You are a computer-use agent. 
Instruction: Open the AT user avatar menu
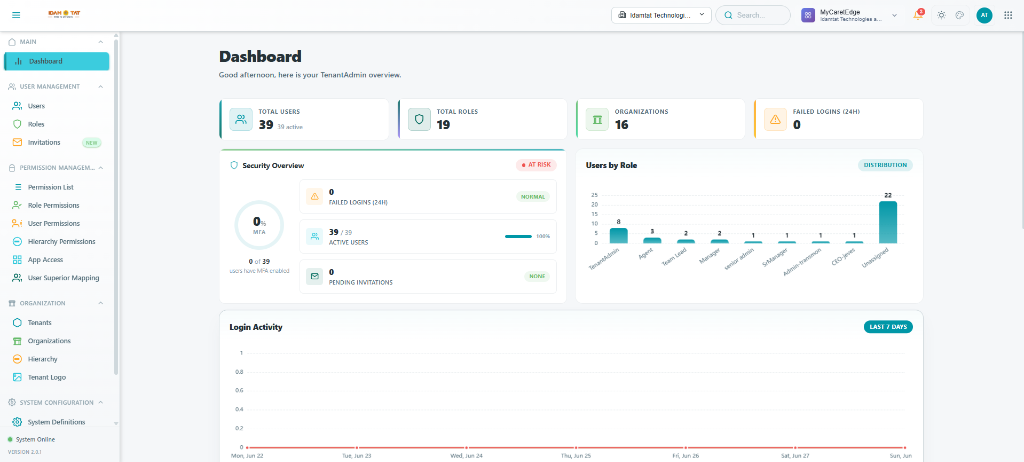984,15
